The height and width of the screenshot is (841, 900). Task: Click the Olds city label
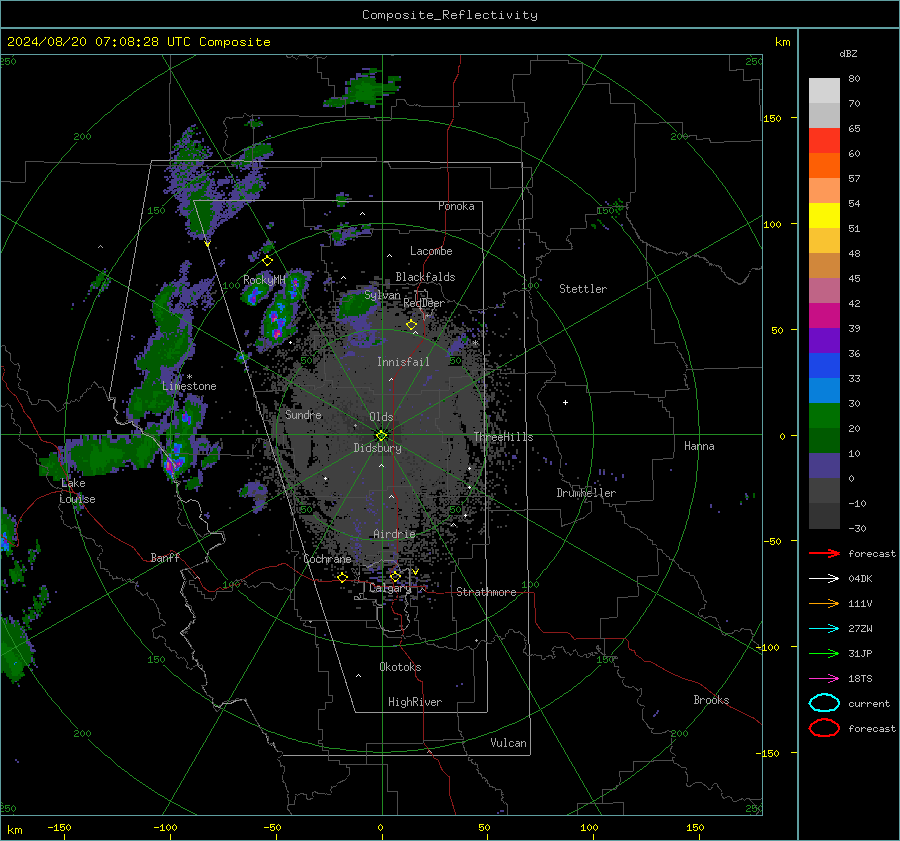click(381, 417)
